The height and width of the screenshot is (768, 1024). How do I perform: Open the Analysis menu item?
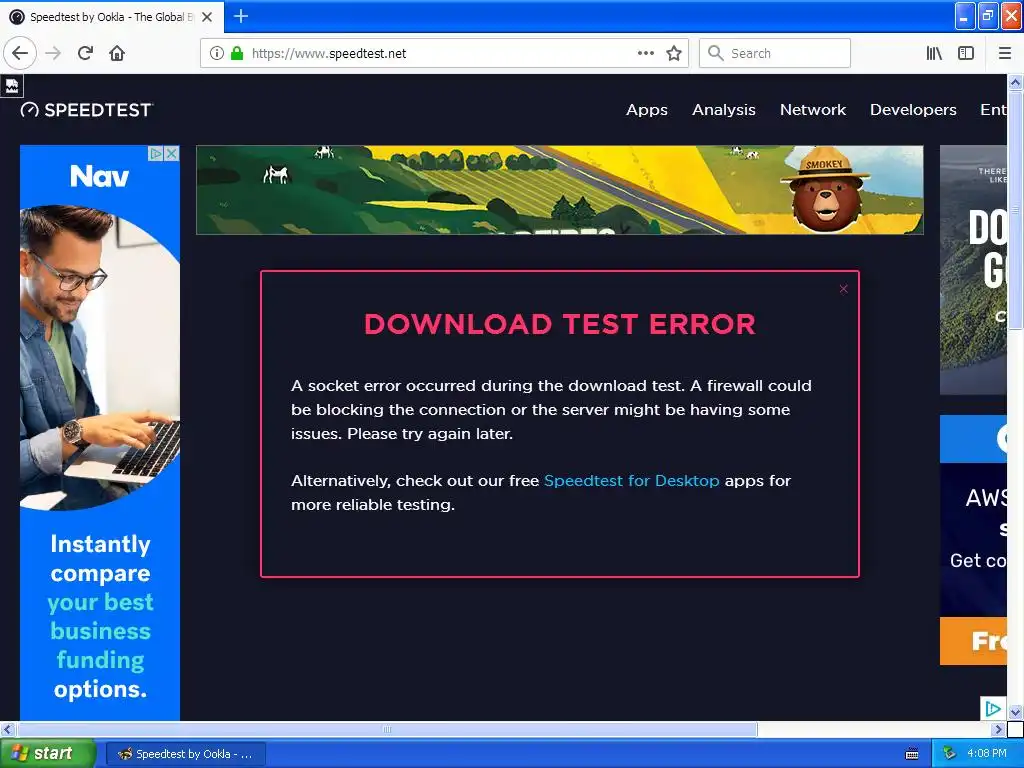(x=724, y=110)
